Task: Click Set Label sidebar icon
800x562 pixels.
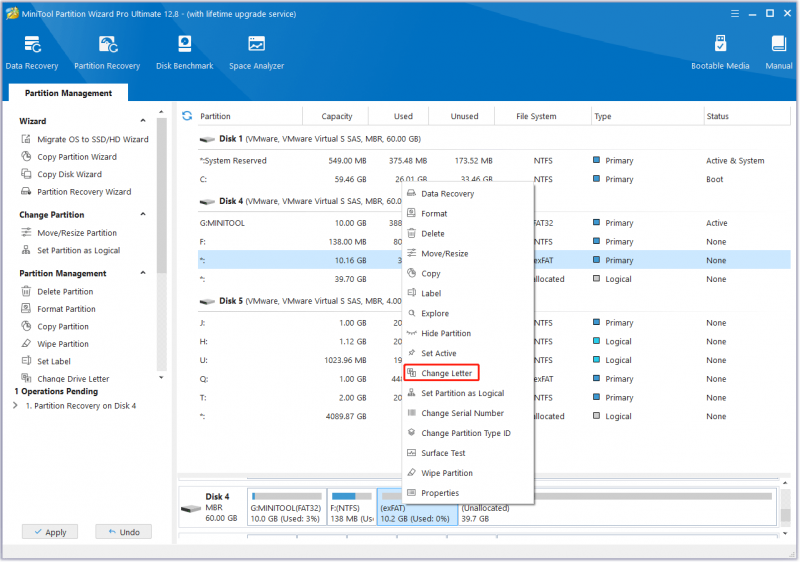Action: tap(26, 361)
